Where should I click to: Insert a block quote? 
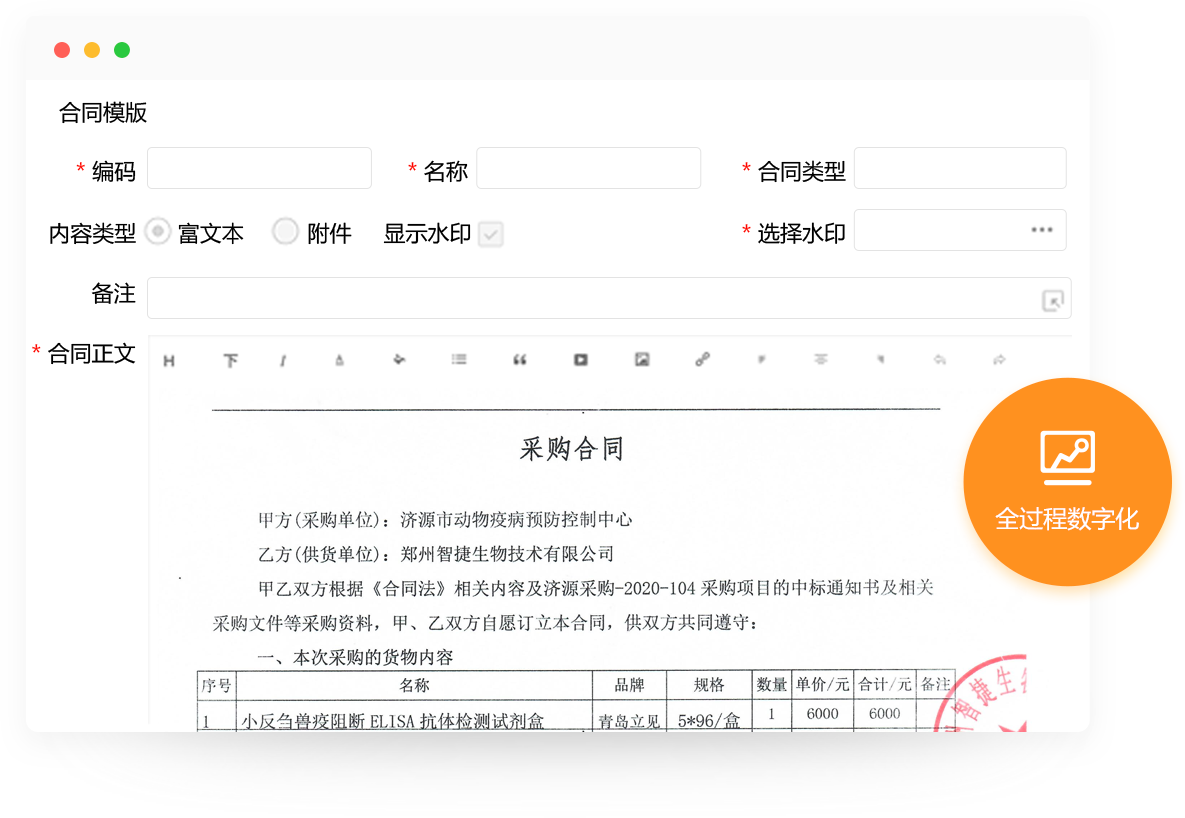point(519,360)
